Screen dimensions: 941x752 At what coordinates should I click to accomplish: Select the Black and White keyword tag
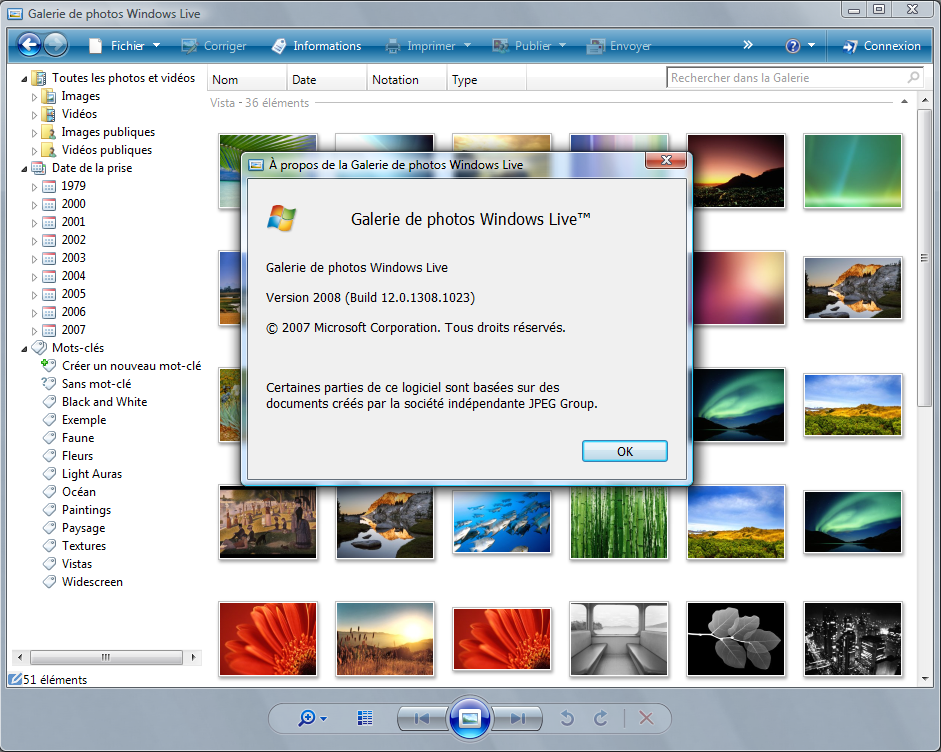(104, 402)
